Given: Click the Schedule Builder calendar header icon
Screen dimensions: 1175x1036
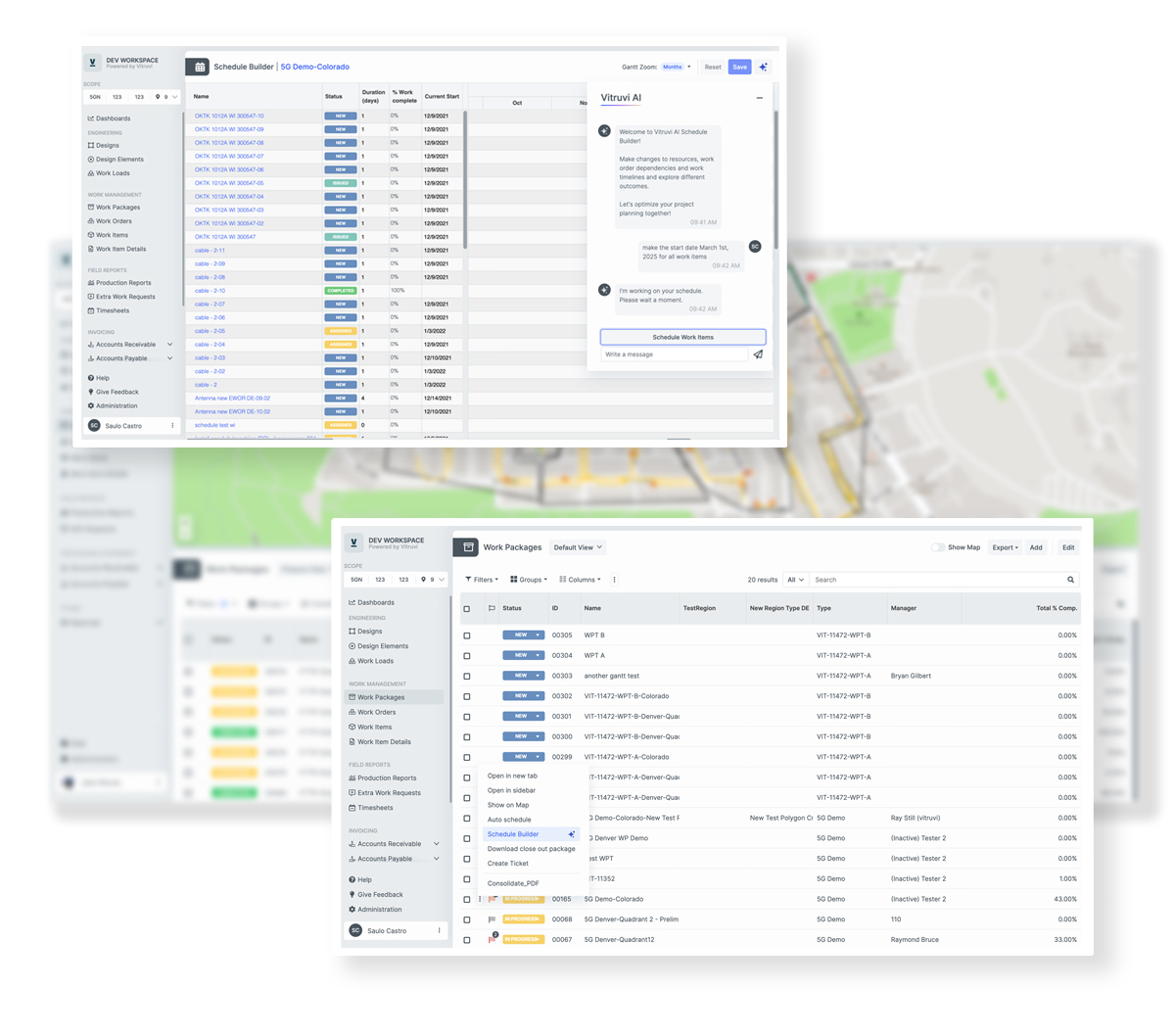Looking at the screenshot, I should [199, 67].
